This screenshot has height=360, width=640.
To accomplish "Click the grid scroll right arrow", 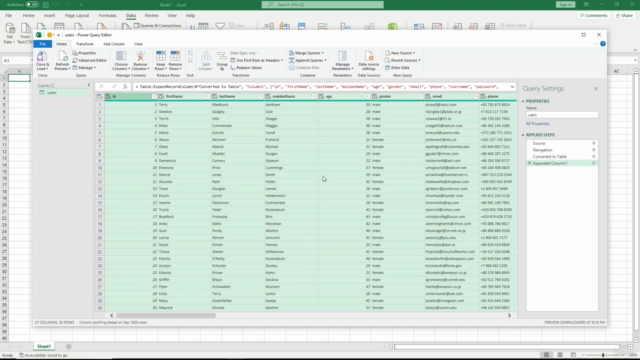I will coord(509,316).
